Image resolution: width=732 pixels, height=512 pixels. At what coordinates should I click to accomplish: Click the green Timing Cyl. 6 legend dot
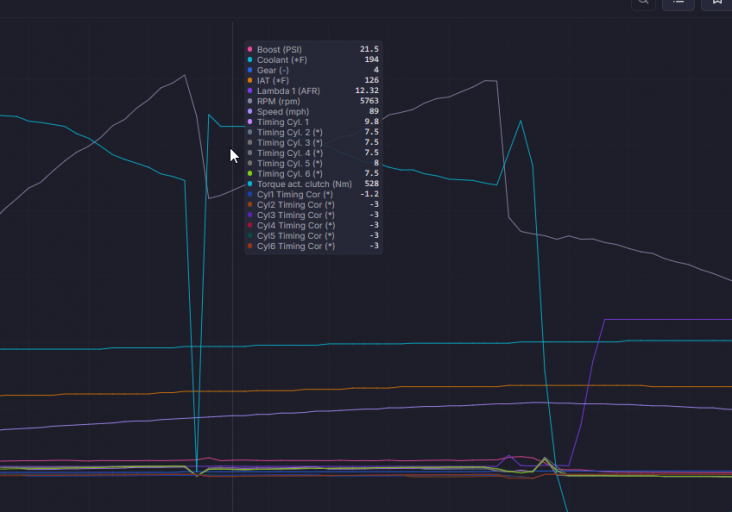click(250, 174)
